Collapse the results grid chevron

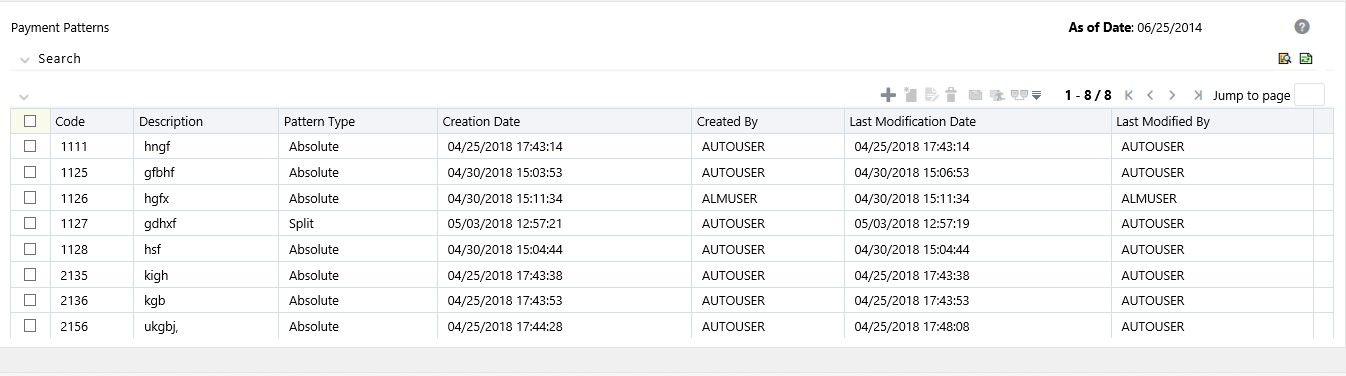(x=24, y=97)
